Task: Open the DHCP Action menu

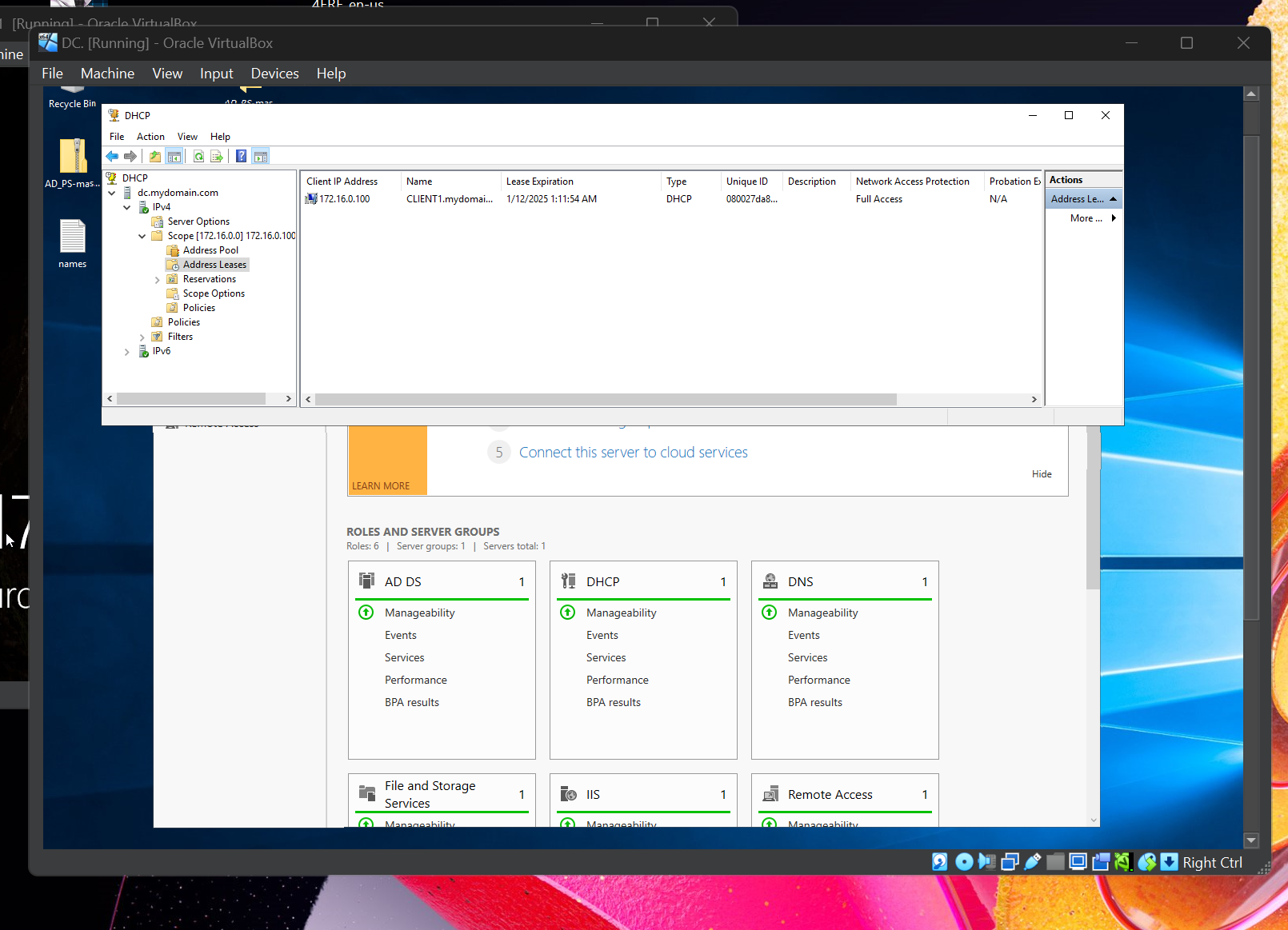Action: [150, 137]
